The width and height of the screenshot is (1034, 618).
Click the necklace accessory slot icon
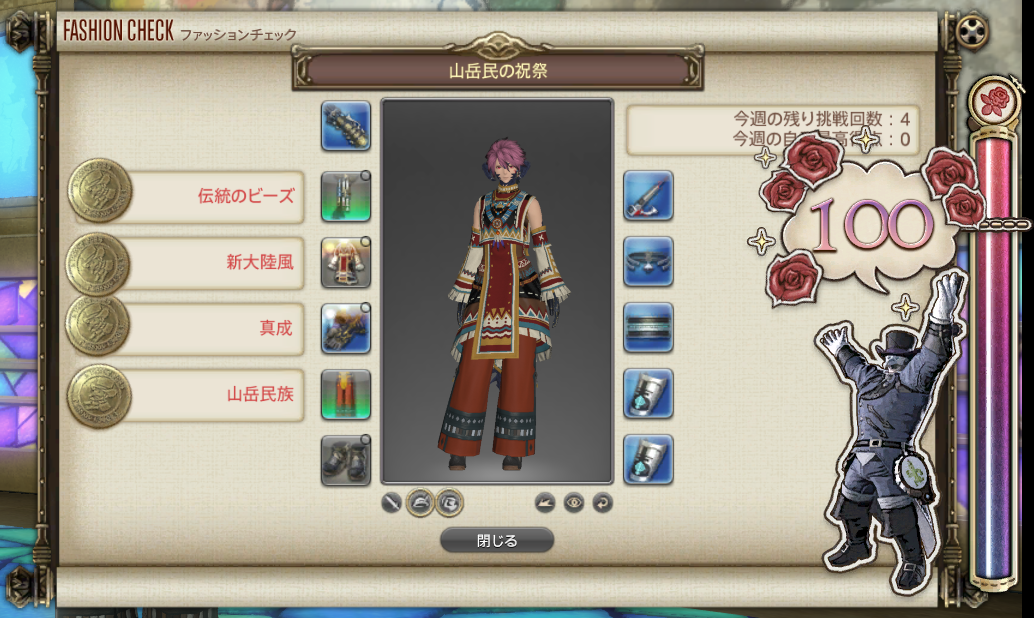[648, 261]
